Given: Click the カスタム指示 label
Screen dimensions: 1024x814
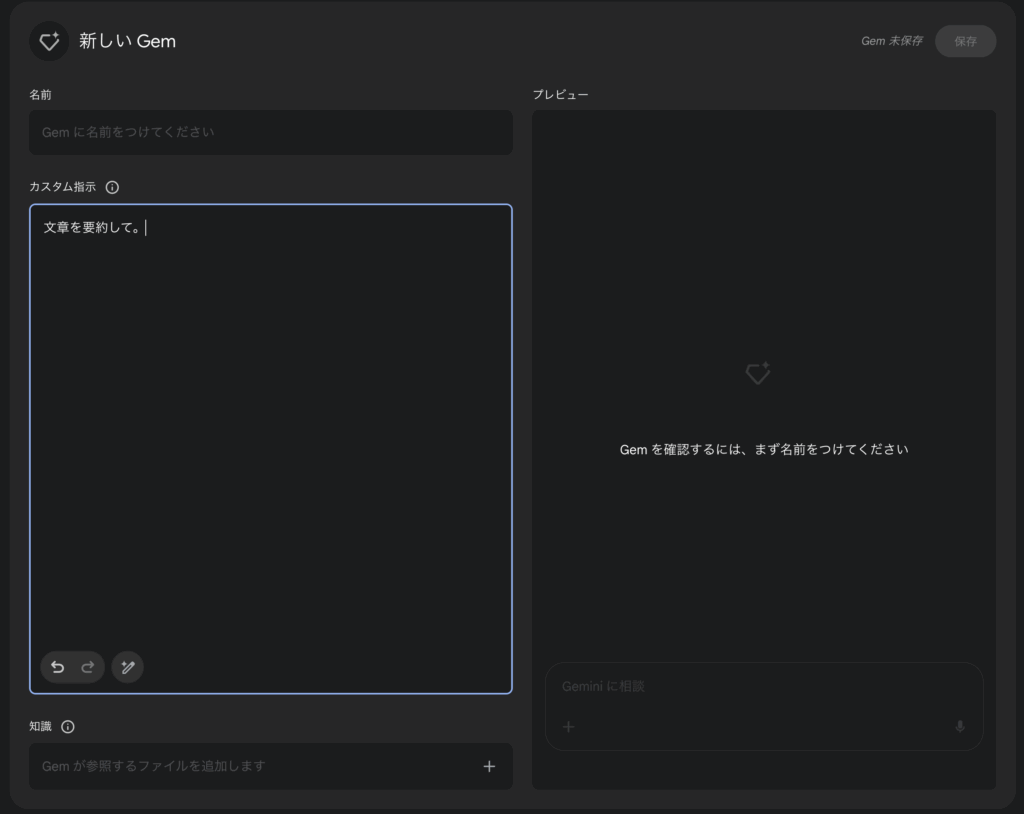Looking at the screenshot, I should click(62, 187).
